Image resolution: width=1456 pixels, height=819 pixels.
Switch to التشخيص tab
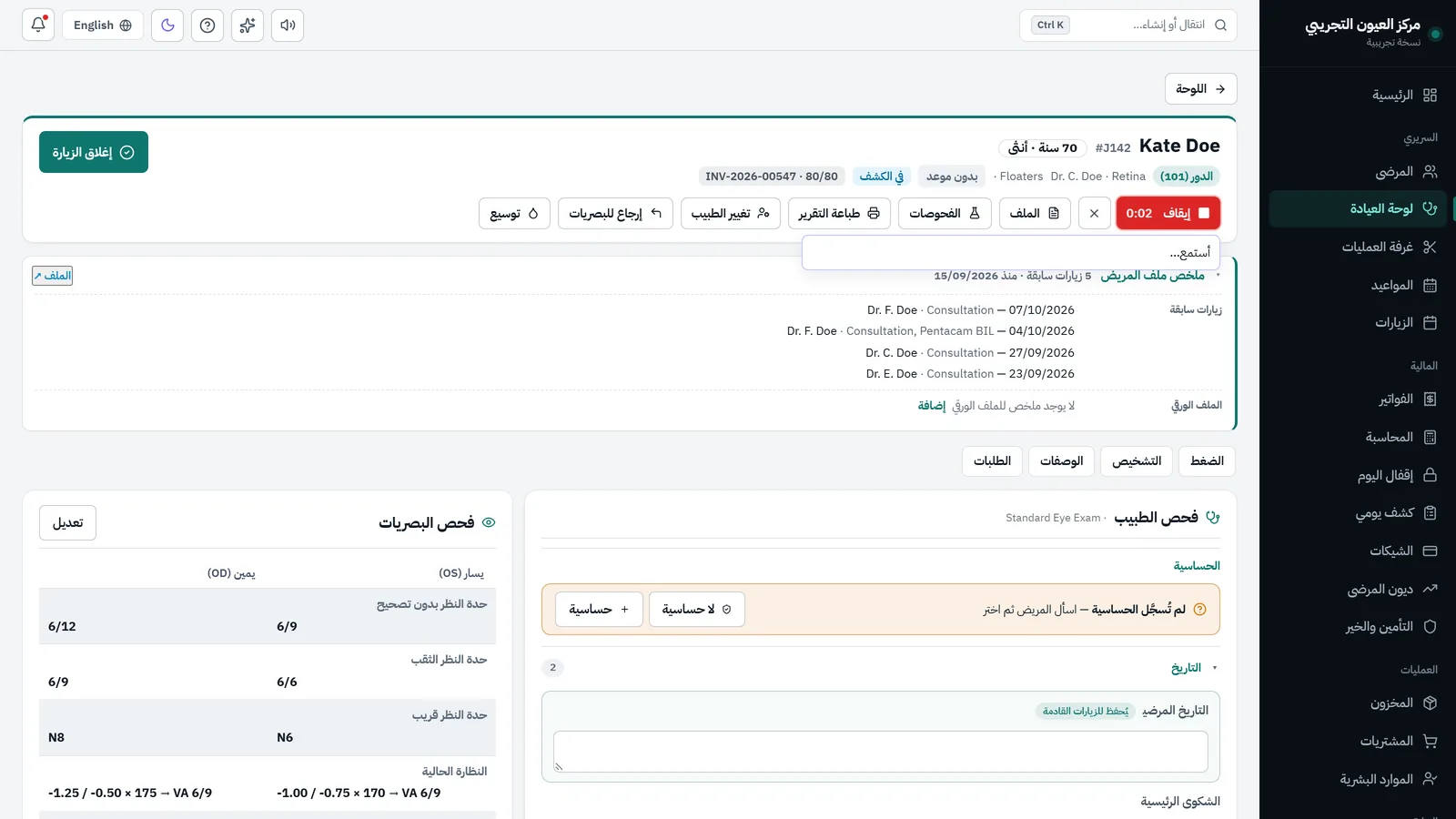(x=1137, y=460)
